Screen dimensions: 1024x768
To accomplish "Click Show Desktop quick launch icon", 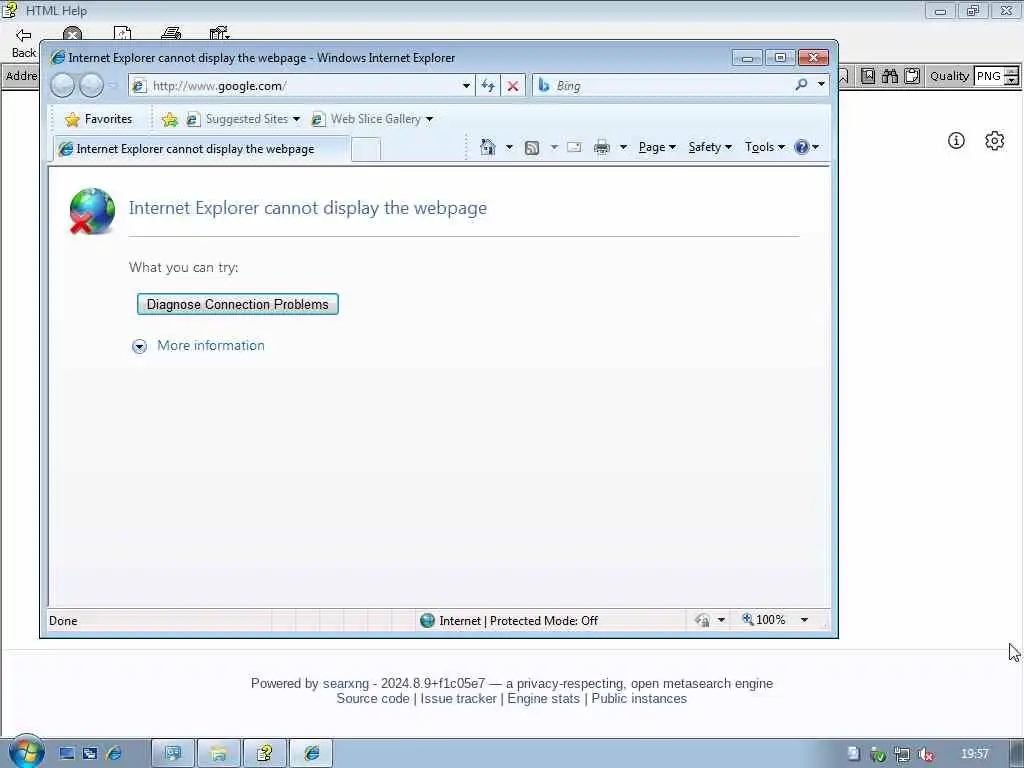I will pyautogui.click(x=67, y=753).
